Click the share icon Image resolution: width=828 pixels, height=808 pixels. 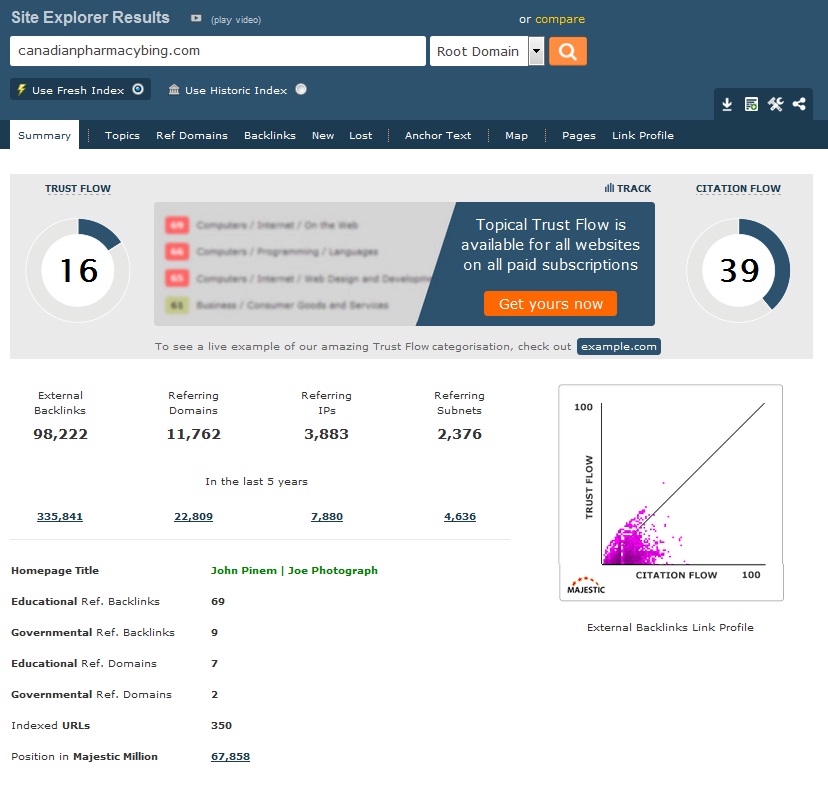coord(799,104)
